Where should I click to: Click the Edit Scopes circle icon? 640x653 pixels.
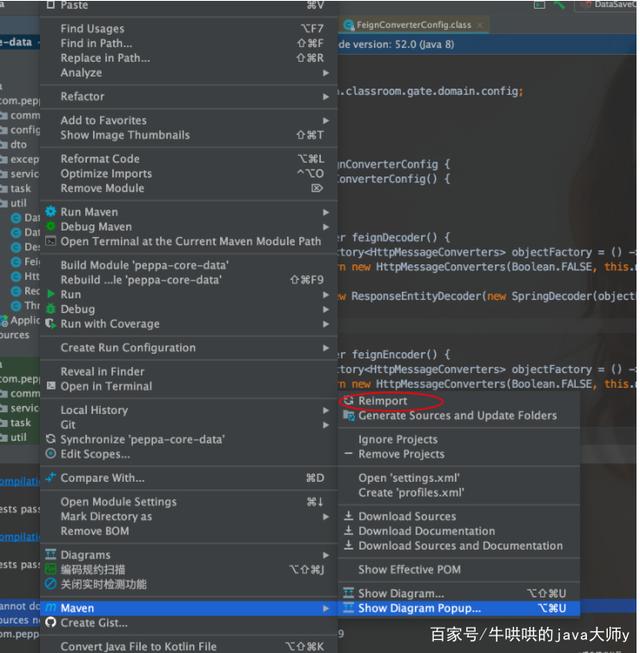tap(50, 454)
